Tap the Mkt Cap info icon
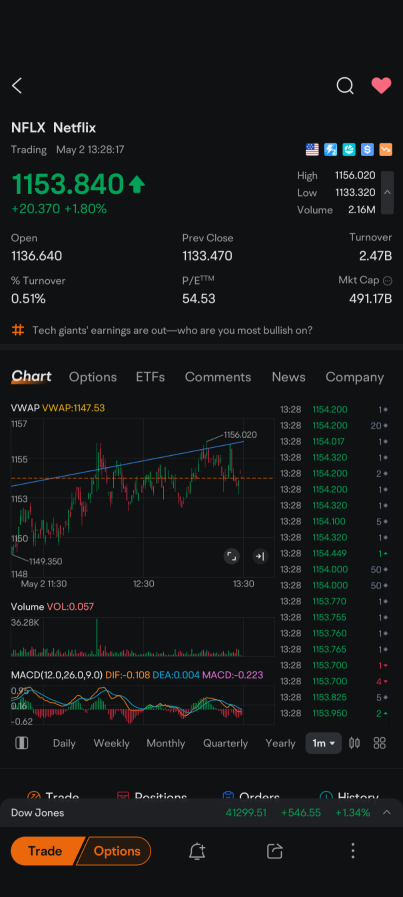Viewport: 403px width, 897px height. pos(388,281)
